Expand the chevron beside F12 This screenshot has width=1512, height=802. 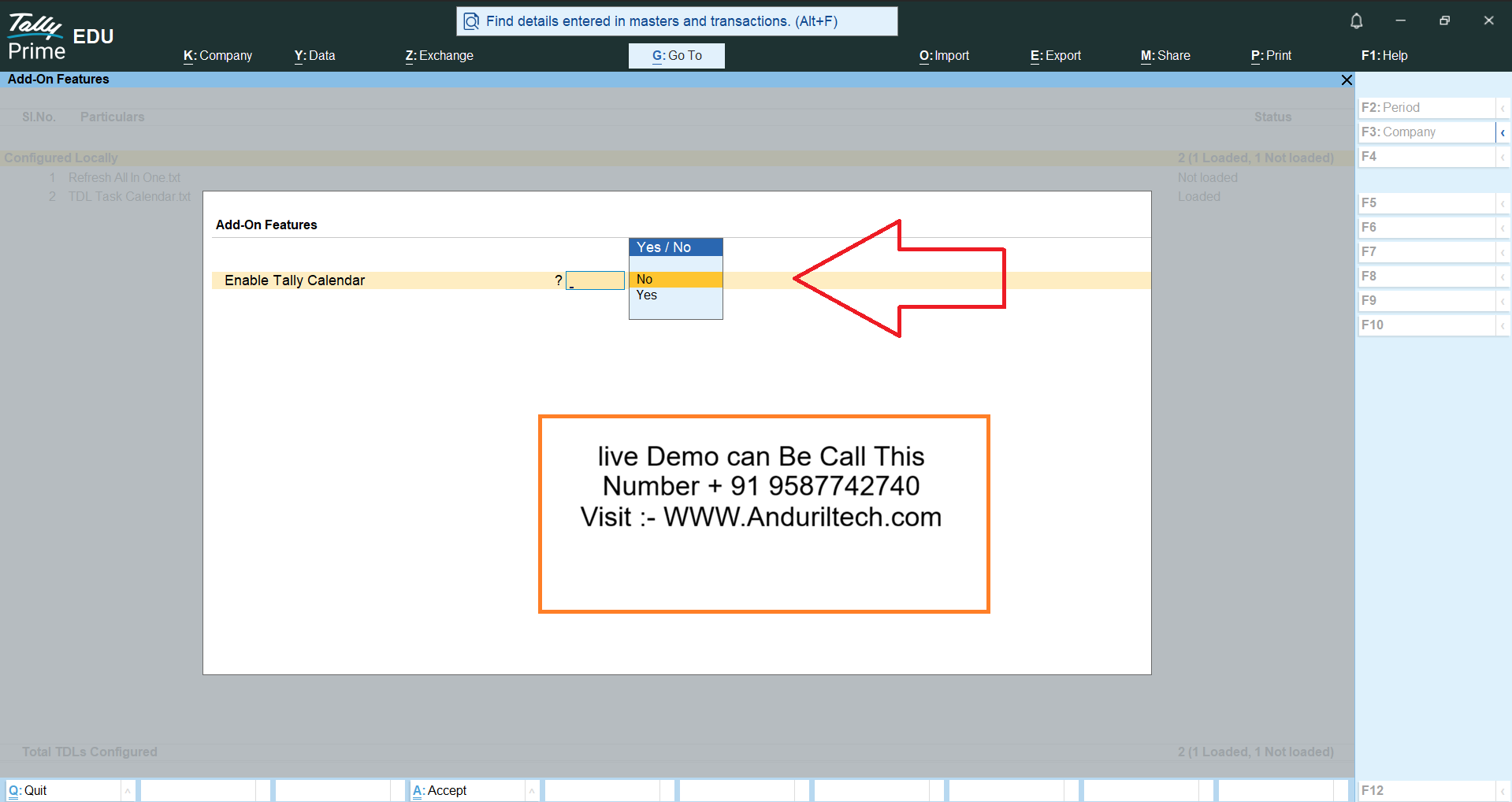coord(1503,790)
